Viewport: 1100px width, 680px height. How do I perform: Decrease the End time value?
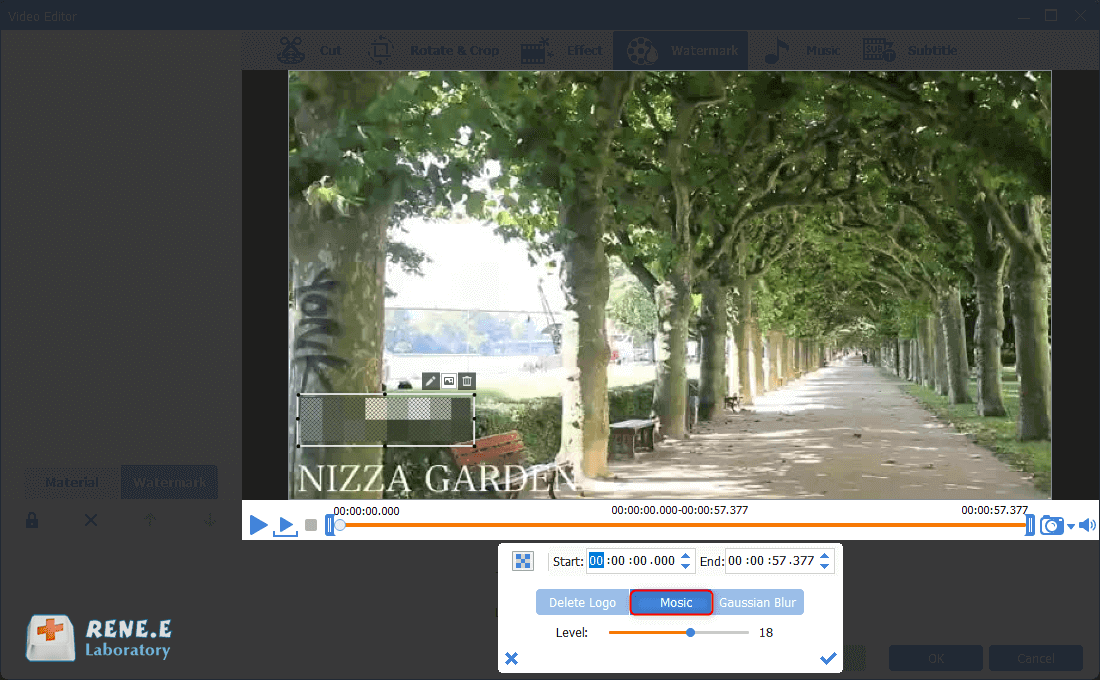[x=824, y=566]
